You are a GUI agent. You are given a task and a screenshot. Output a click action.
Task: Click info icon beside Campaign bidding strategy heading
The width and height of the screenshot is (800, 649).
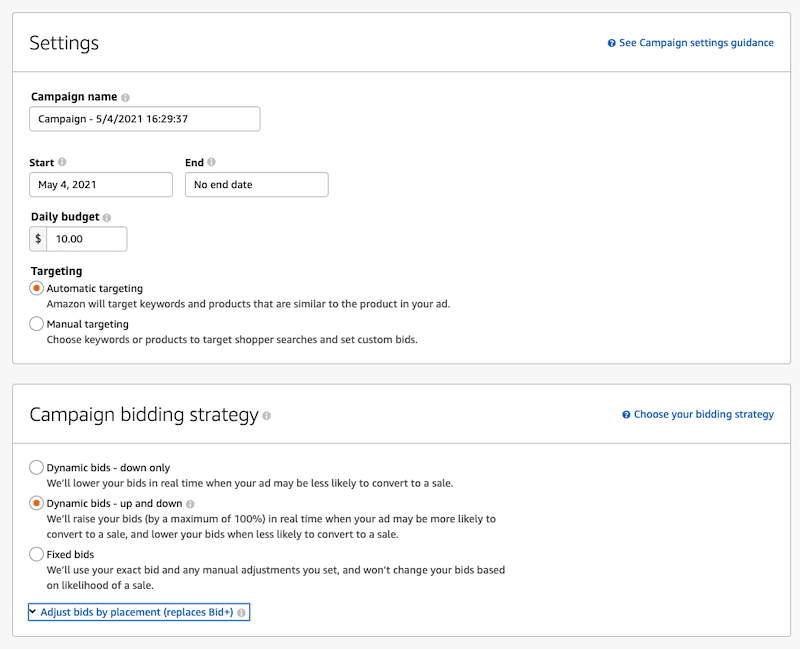coord(266,416)
